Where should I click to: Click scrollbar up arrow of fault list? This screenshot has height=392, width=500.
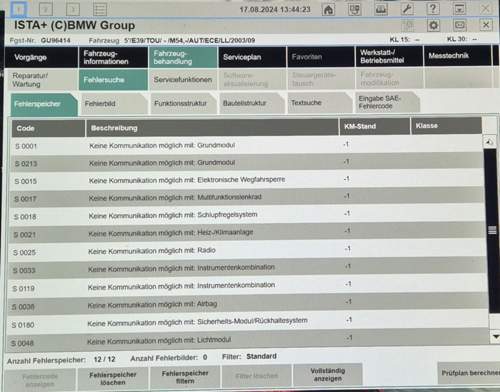489,142
